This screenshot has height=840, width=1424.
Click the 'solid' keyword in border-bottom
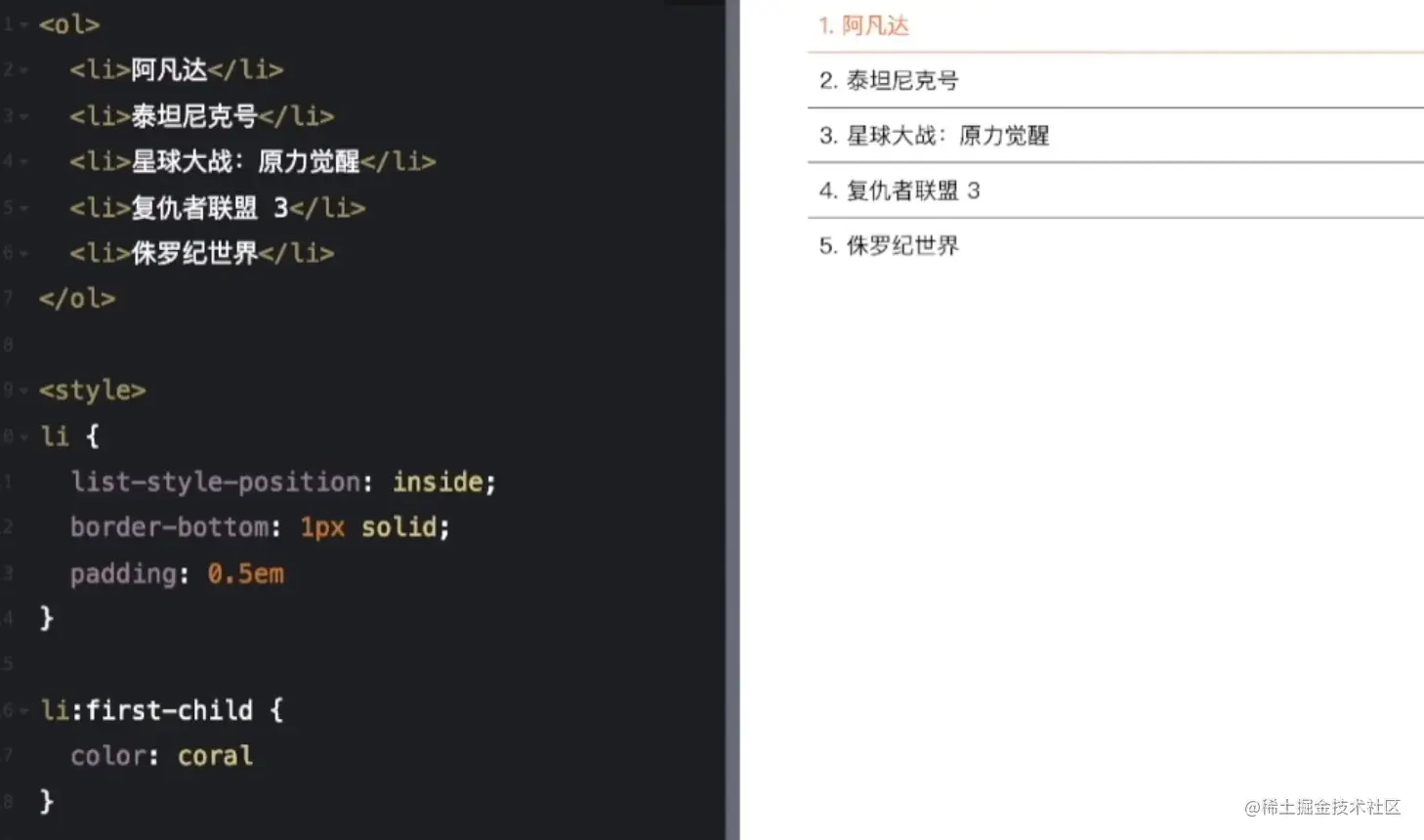399,527
